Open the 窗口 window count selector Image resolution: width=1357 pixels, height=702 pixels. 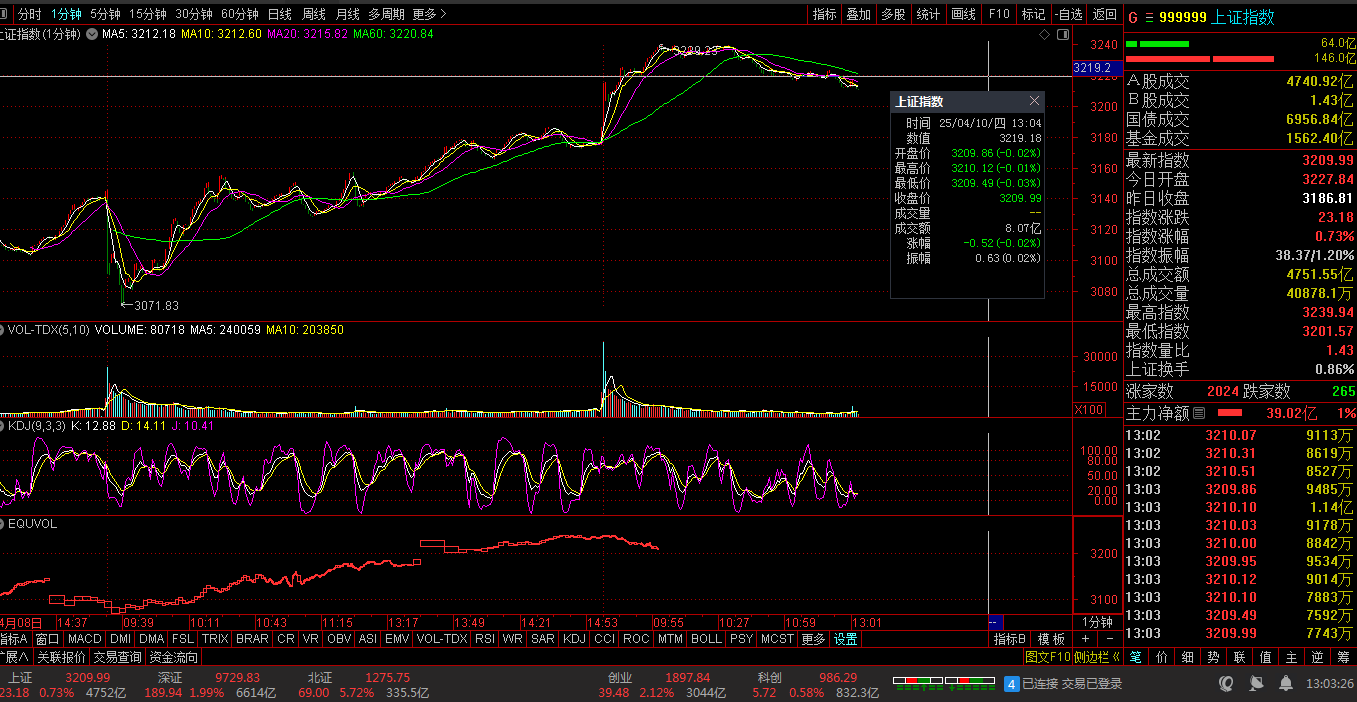click(47, 639)
